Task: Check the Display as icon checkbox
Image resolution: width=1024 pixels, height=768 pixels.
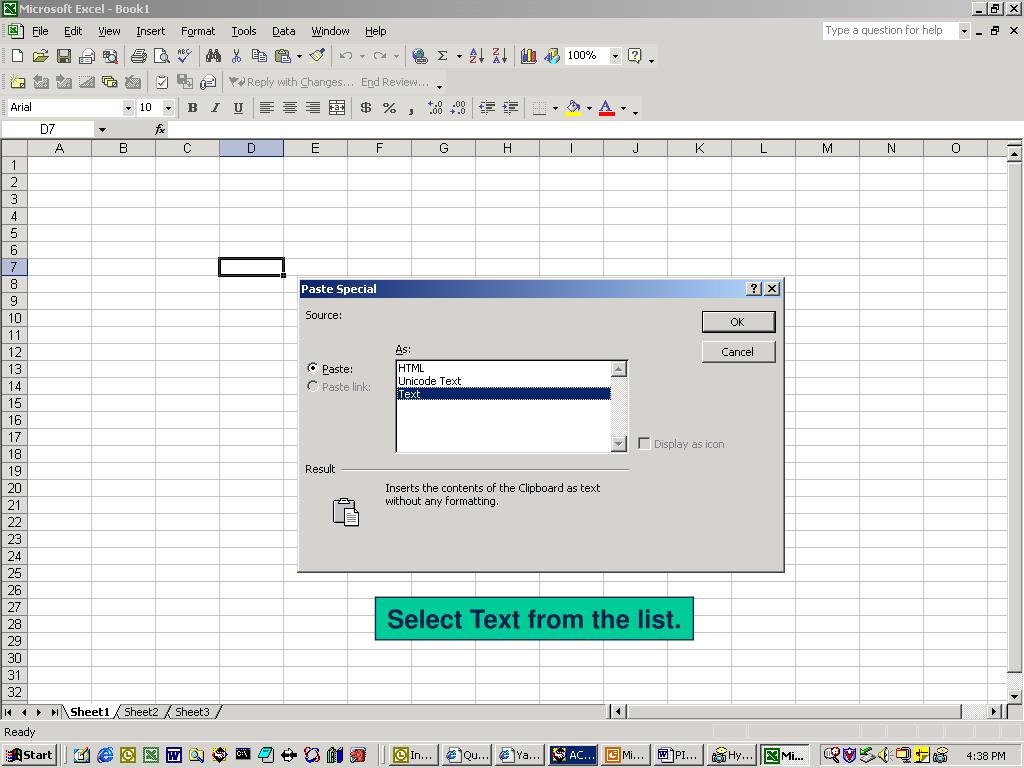Action: (644, 443)
